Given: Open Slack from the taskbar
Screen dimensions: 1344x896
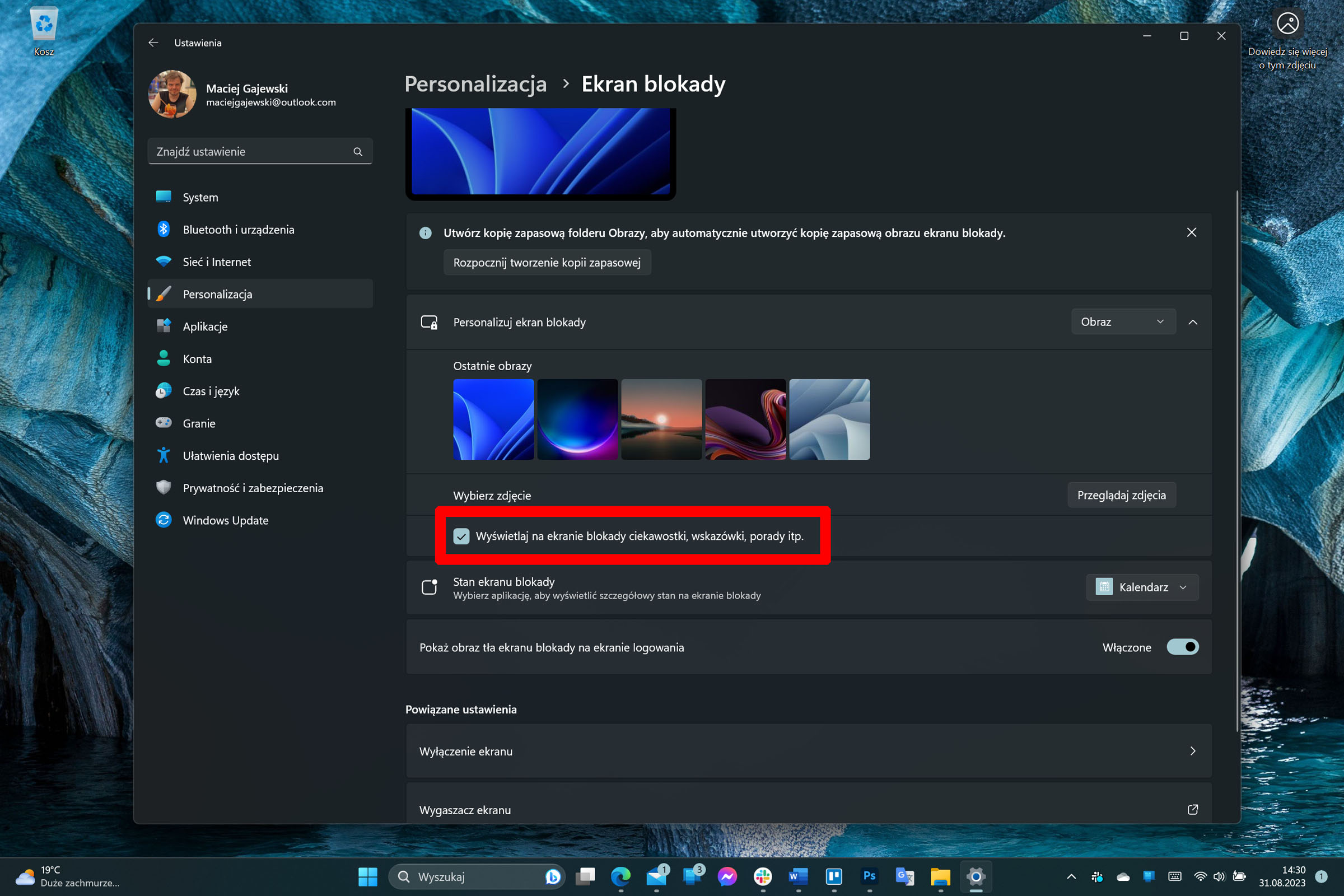Looking at the screenshot, I should (763, 876).
